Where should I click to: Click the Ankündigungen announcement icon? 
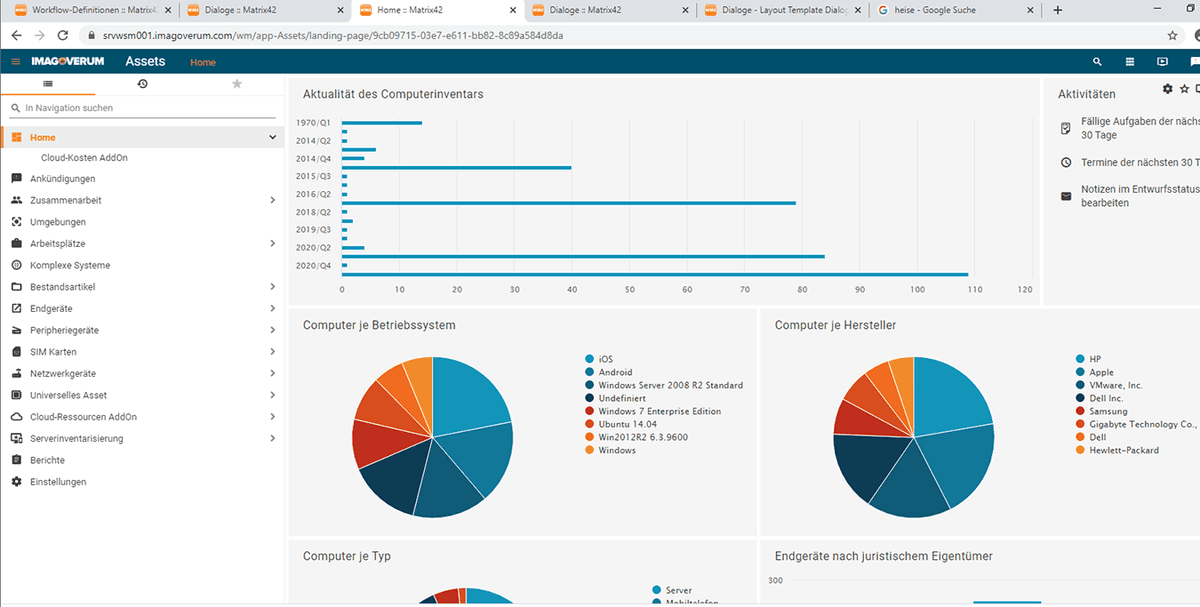(x=16, y=179)
